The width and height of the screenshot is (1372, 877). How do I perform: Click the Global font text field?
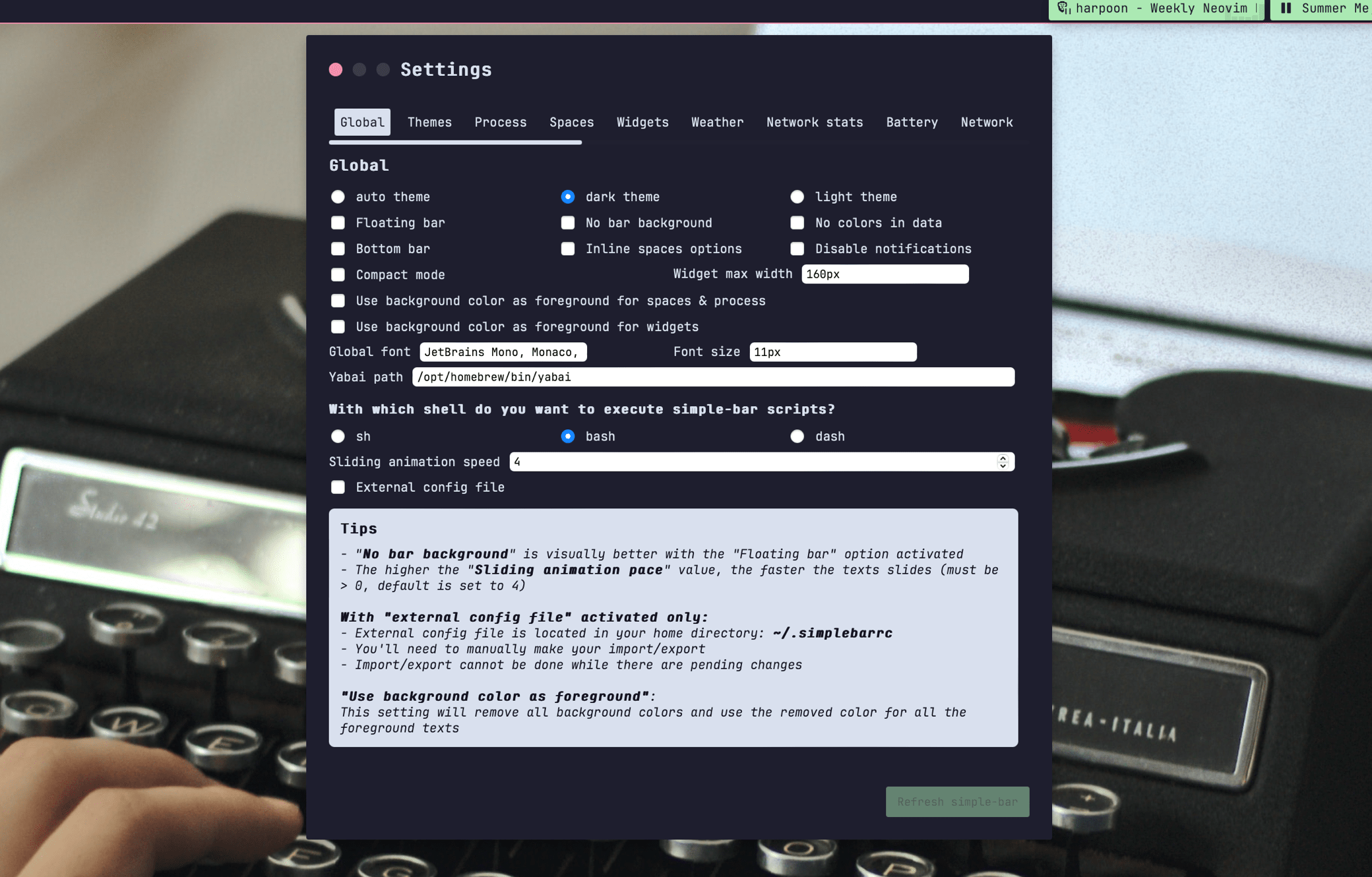[503, 352]
